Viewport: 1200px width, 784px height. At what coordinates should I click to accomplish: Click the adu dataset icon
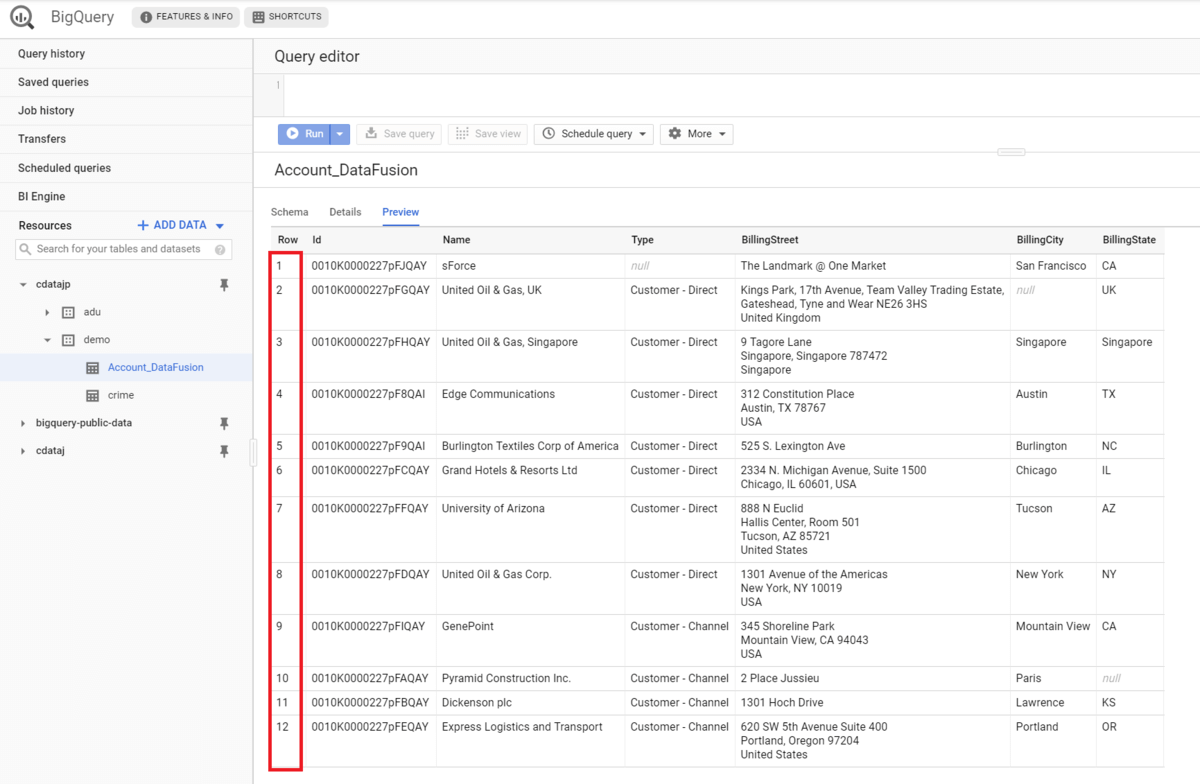click(x=69, y=312)
